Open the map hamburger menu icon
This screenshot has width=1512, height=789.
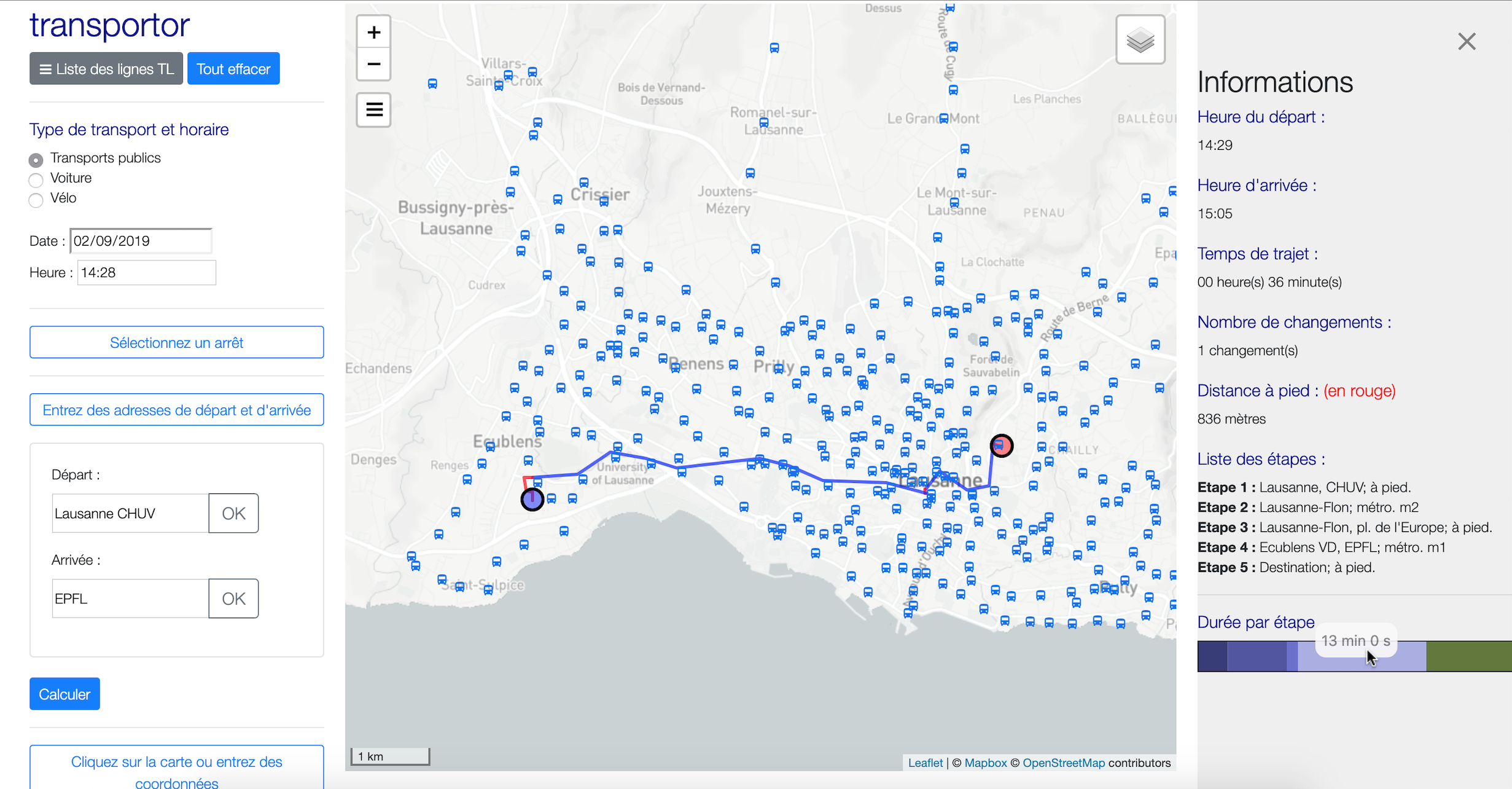coord(373,110)
